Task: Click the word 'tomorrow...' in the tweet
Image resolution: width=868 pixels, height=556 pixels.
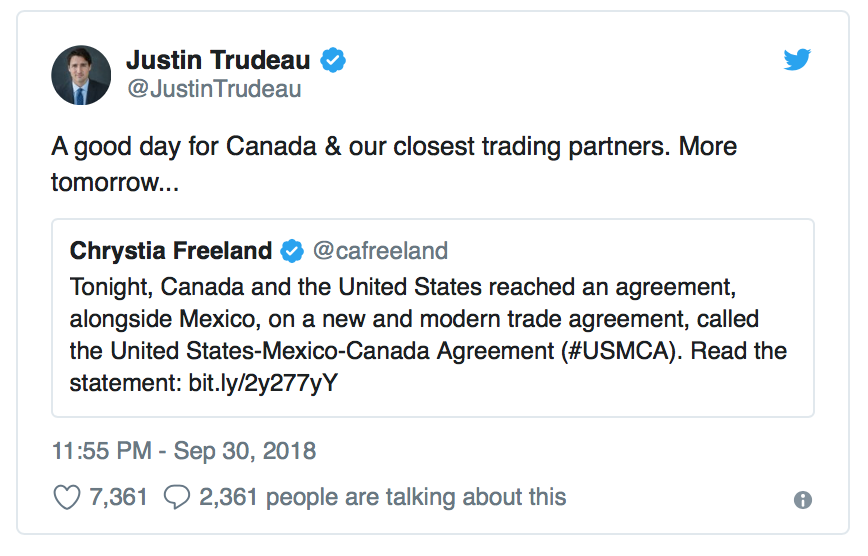Action: click(115, 182)
